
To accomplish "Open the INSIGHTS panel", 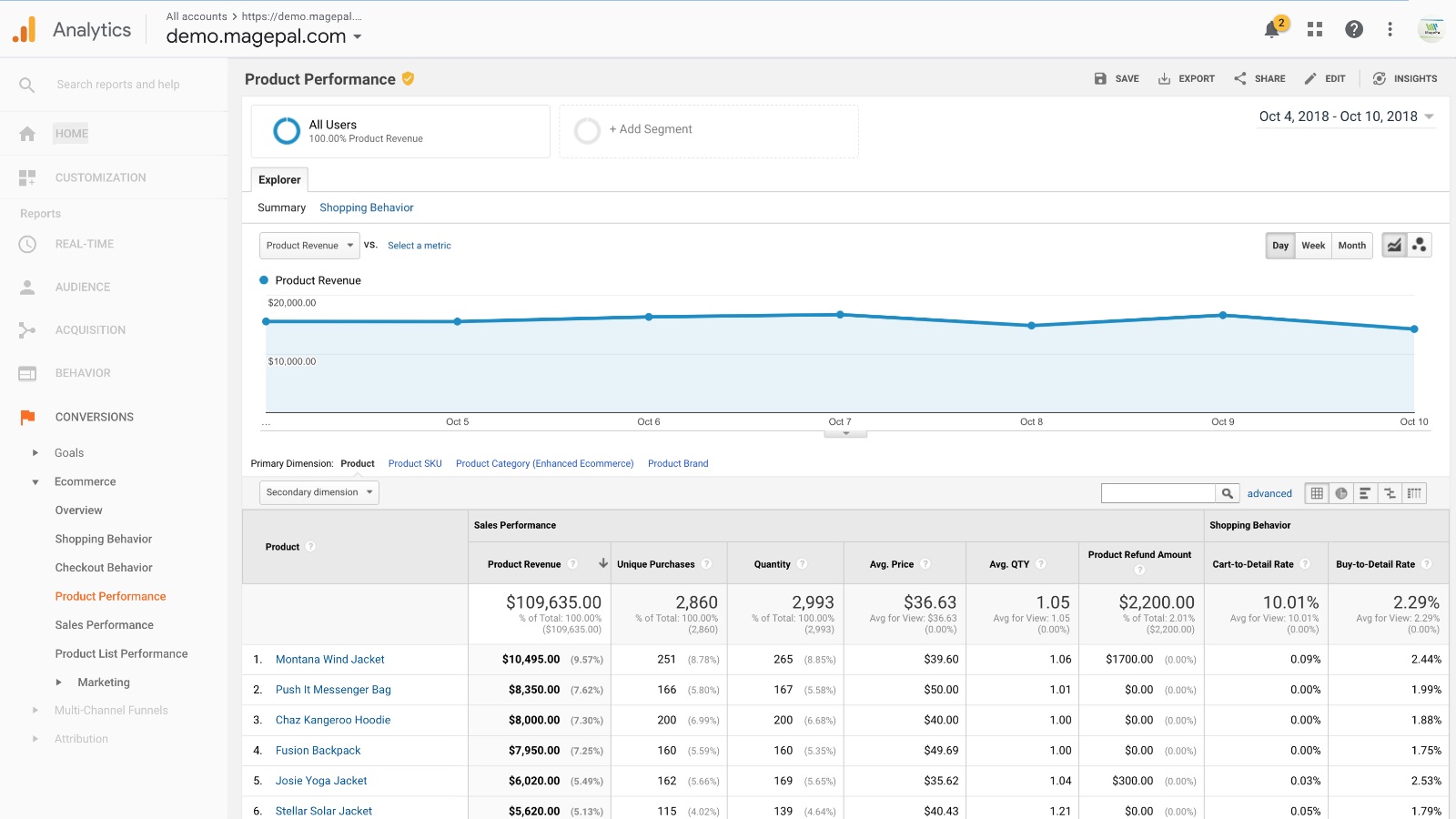I will (1405, 79).
